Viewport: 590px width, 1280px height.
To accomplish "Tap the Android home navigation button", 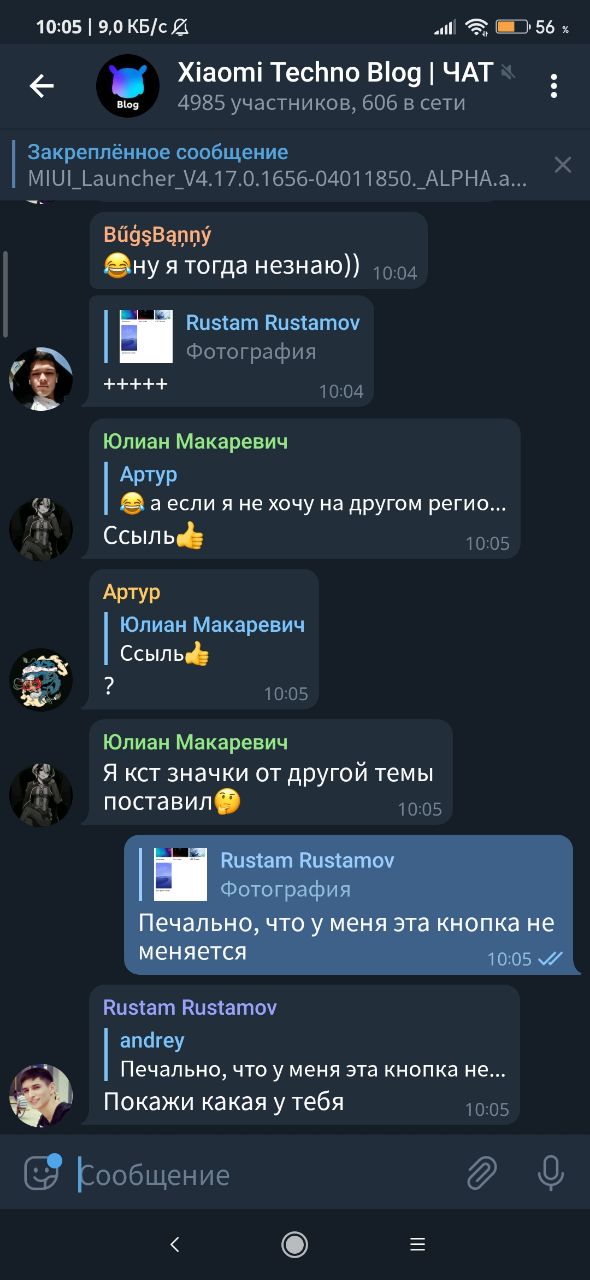I will pyautogui.click(x=294, y=1244).
